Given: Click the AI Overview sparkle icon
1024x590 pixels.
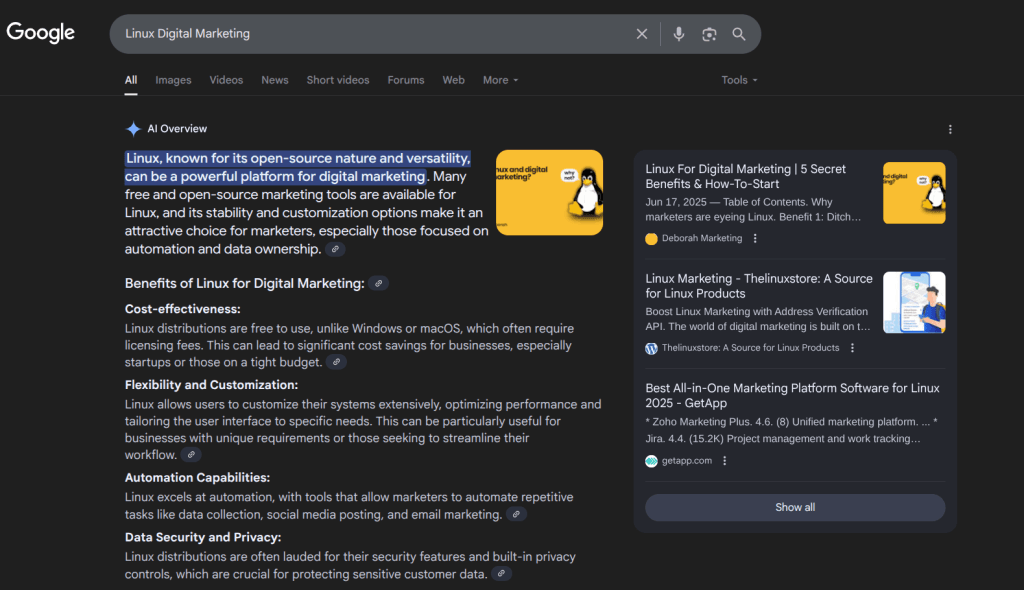Looking at the screenshot, I should (x=133, y=128).
